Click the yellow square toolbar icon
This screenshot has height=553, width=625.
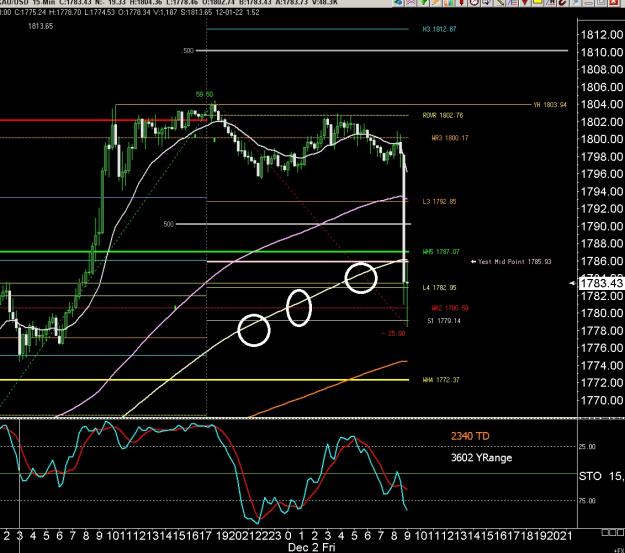click(x=537, y=2)
